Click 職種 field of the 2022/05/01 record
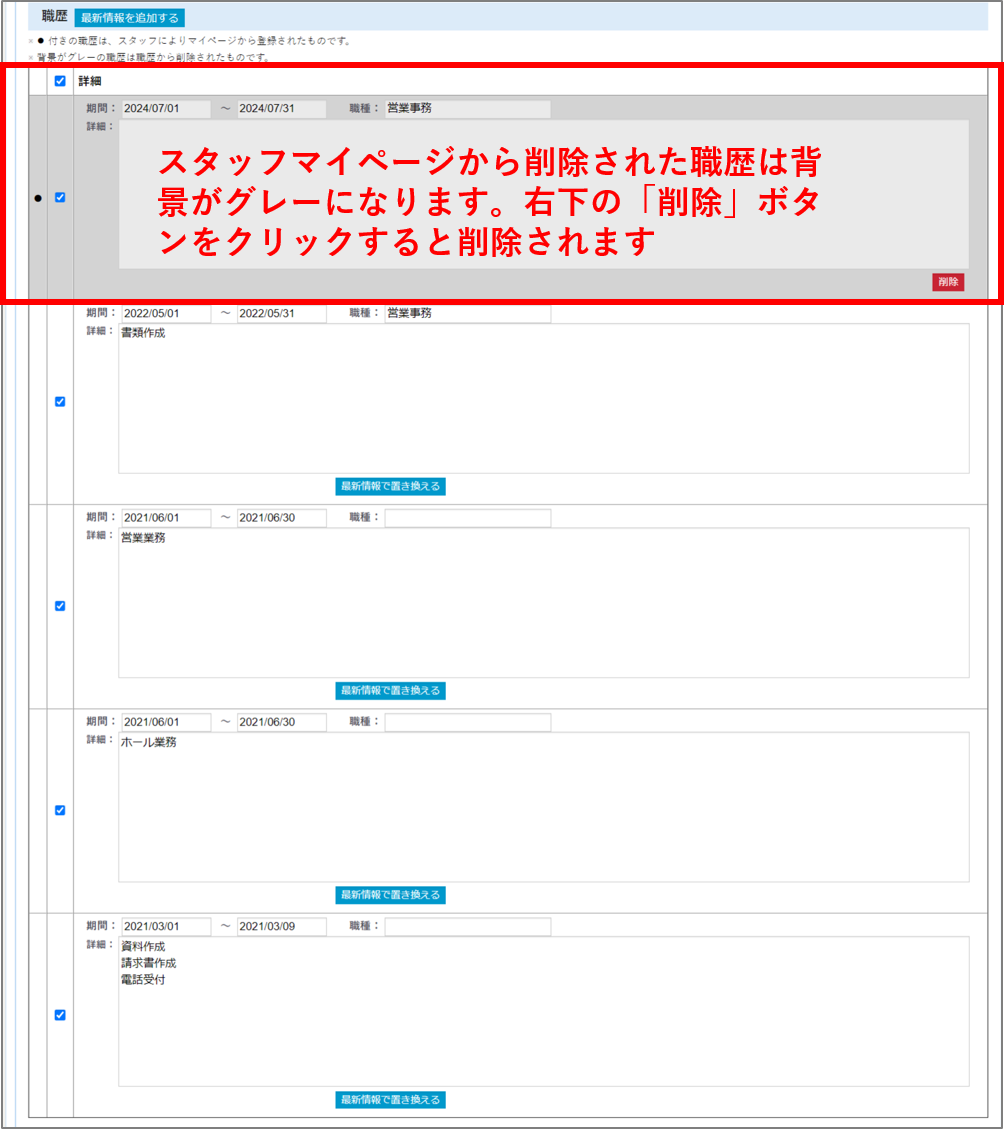 click(x=467, y=314)
